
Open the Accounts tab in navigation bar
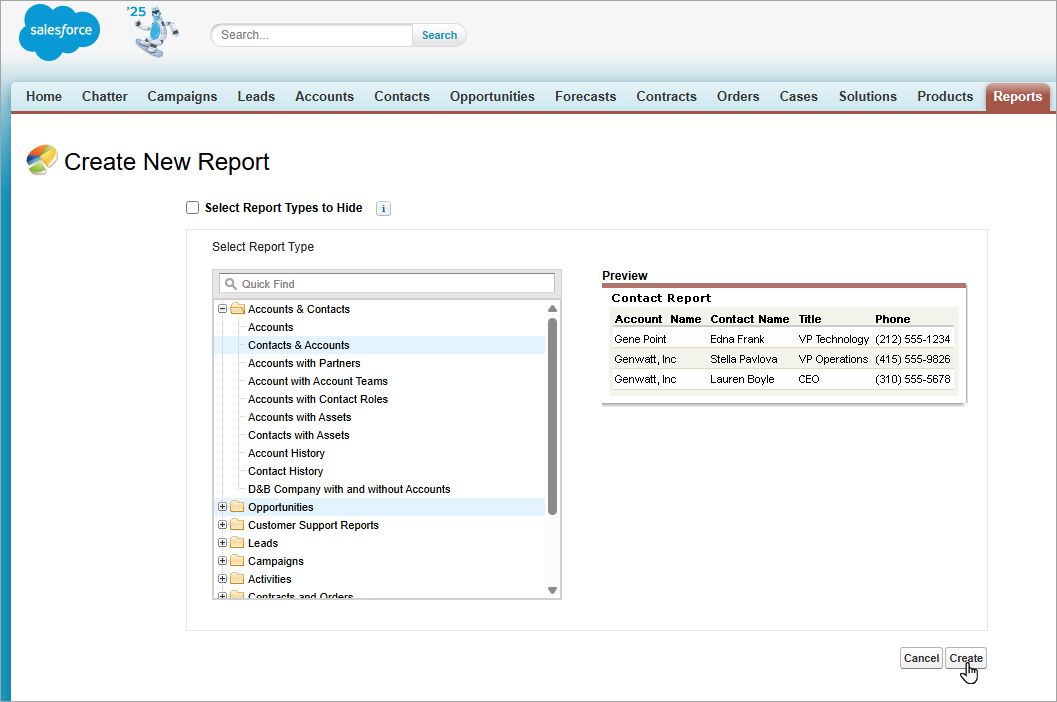click(324, 96)
